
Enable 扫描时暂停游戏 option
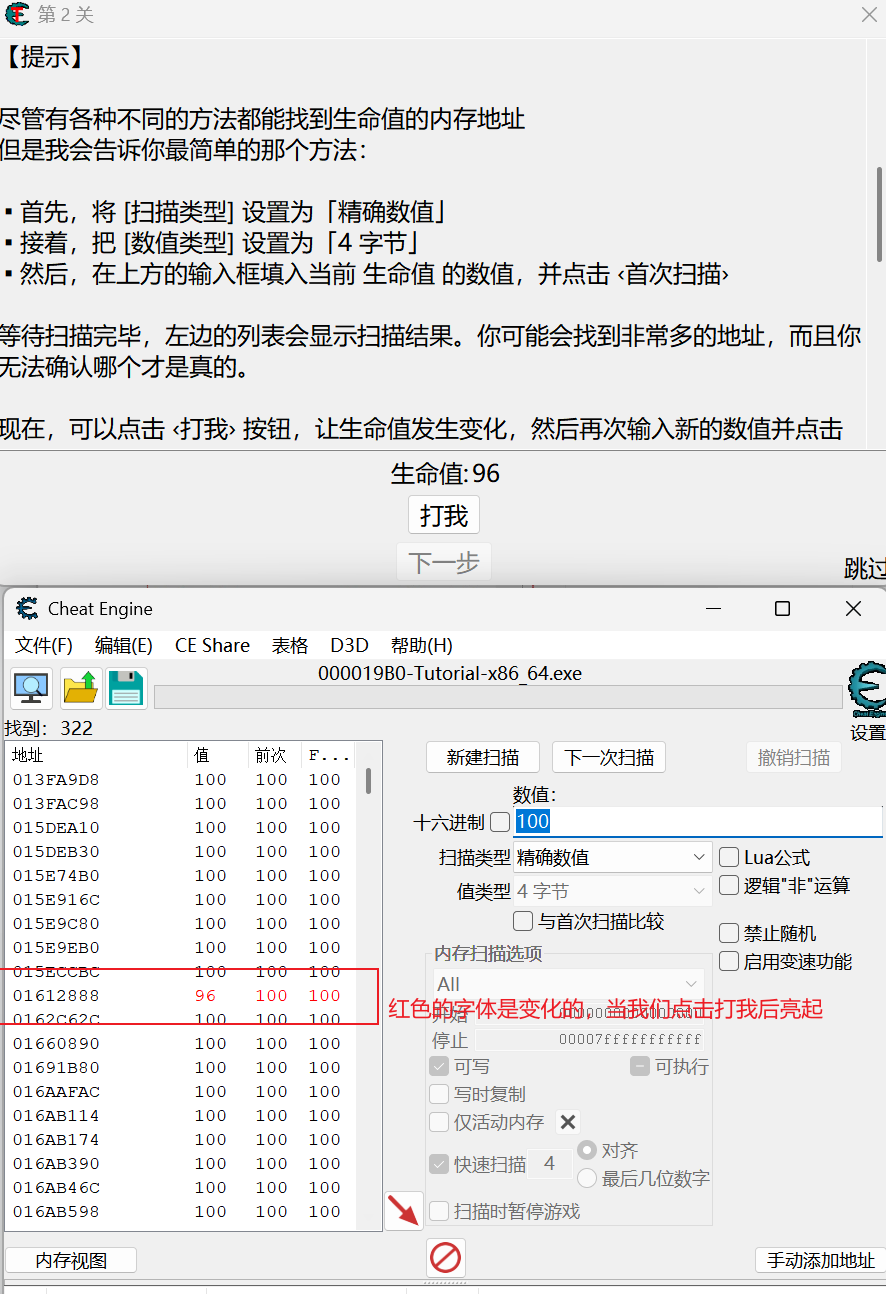(x=438, y=1209)
